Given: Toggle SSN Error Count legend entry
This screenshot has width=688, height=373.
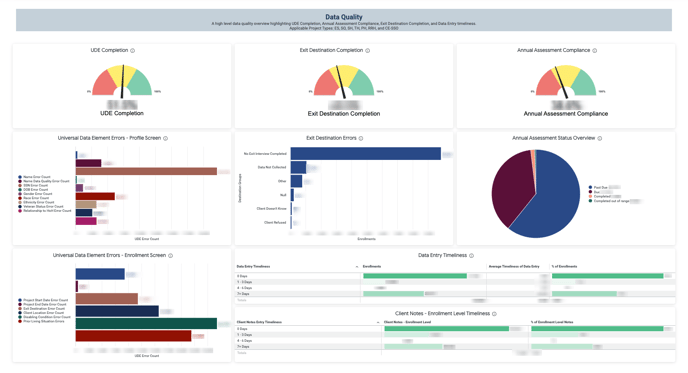Looking at the screenshot, I should click(33, 185).
